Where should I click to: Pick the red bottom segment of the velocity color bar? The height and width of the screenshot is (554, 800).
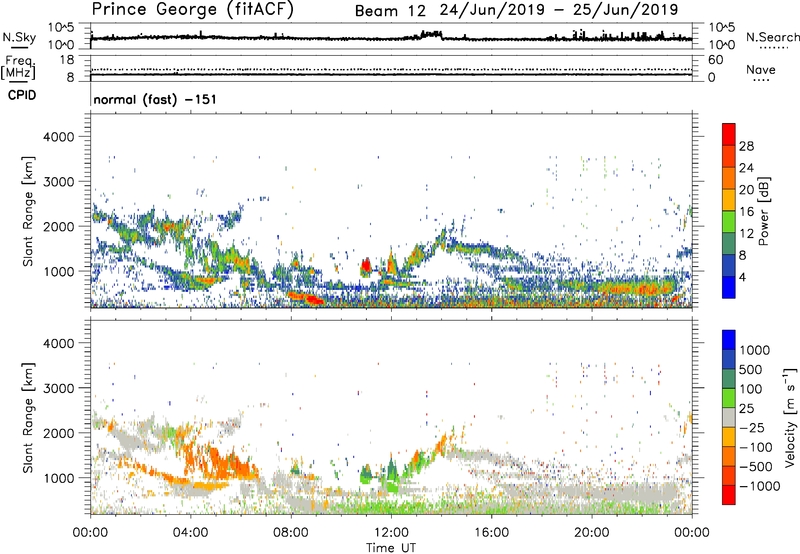(x=729, y=495)
